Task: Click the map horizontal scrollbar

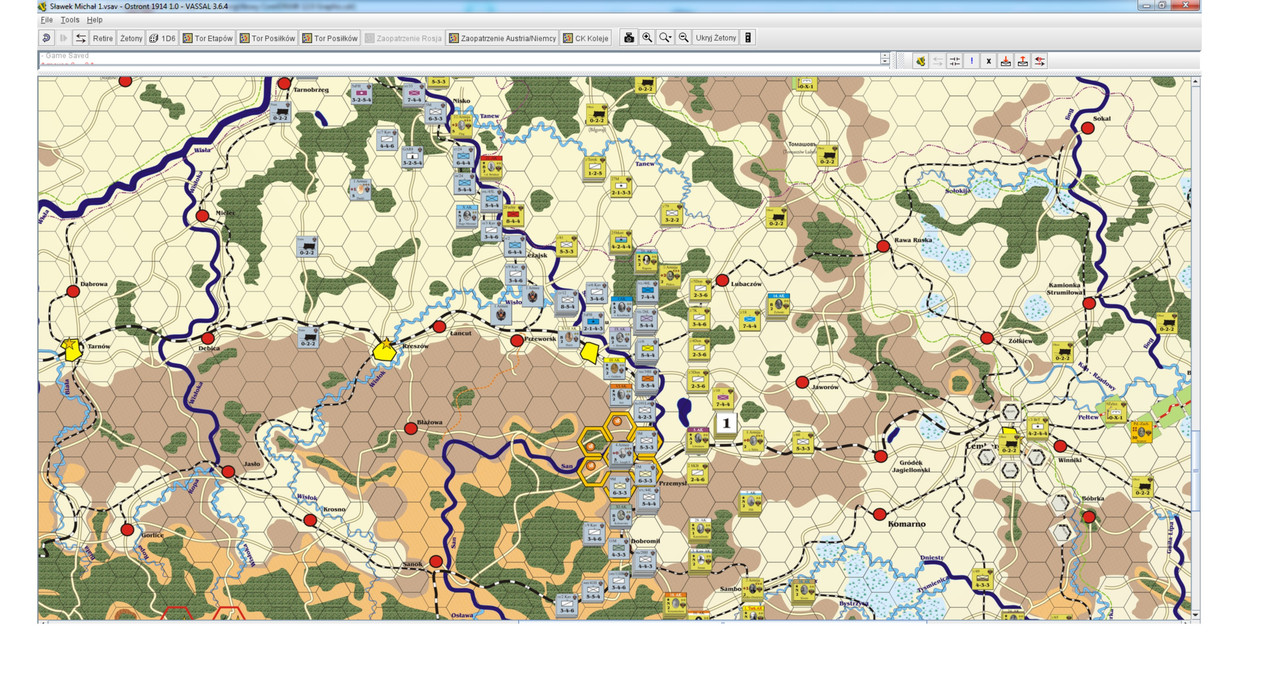Action: (x=615, y=621)
